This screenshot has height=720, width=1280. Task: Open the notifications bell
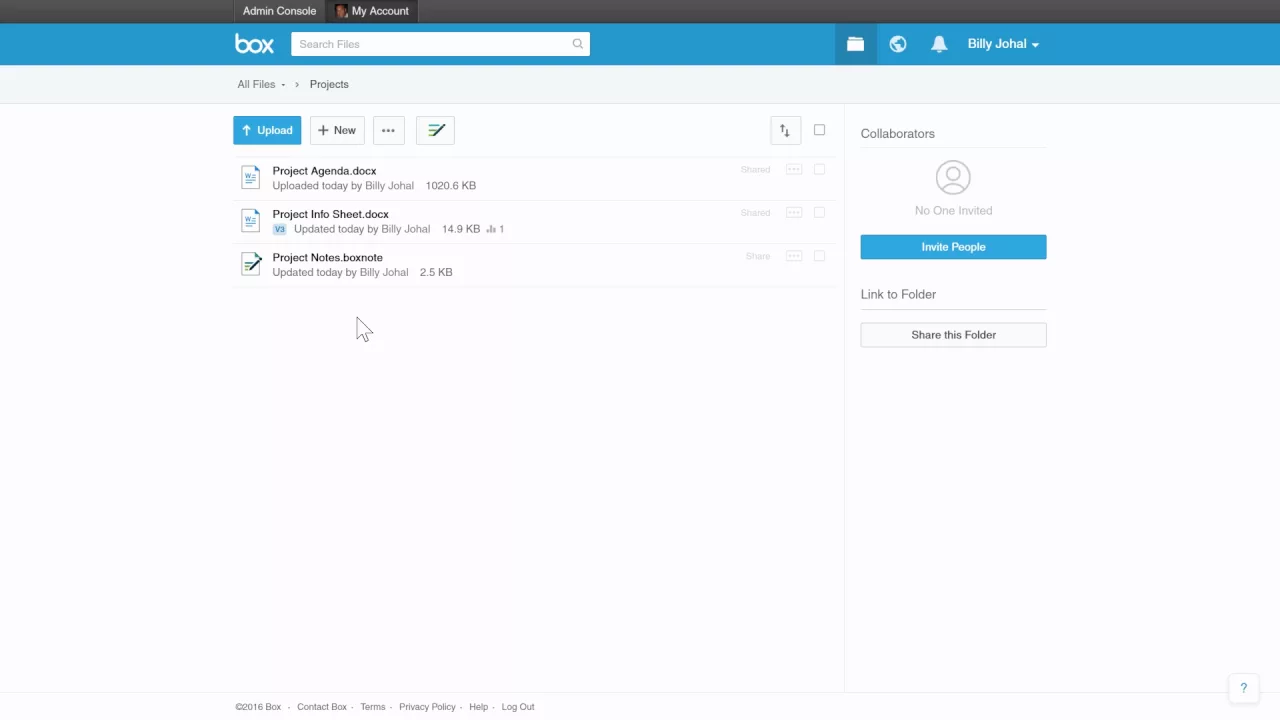(x=939, y=44)
